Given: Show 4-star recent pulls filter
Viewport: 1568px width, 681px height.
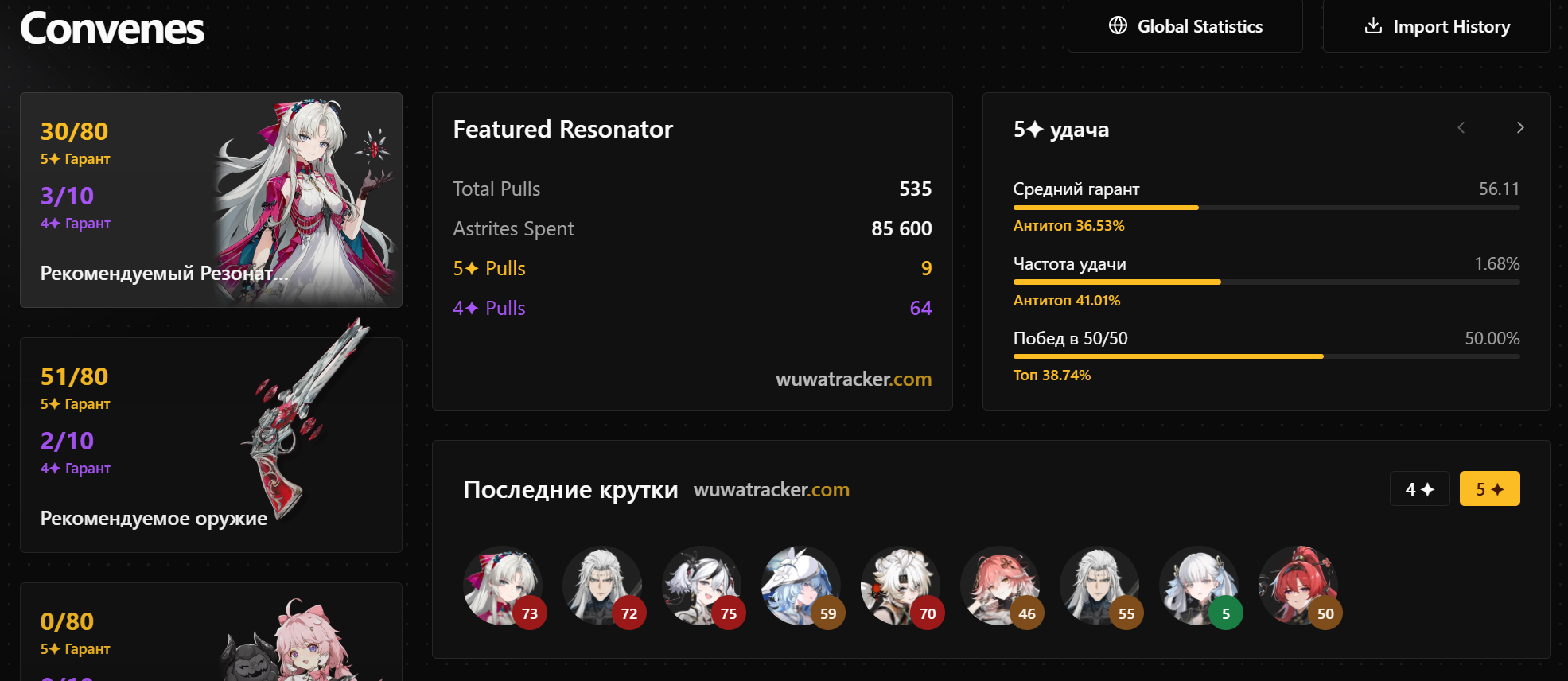Looking at the screenshot, I should [x=1420, y=488].
